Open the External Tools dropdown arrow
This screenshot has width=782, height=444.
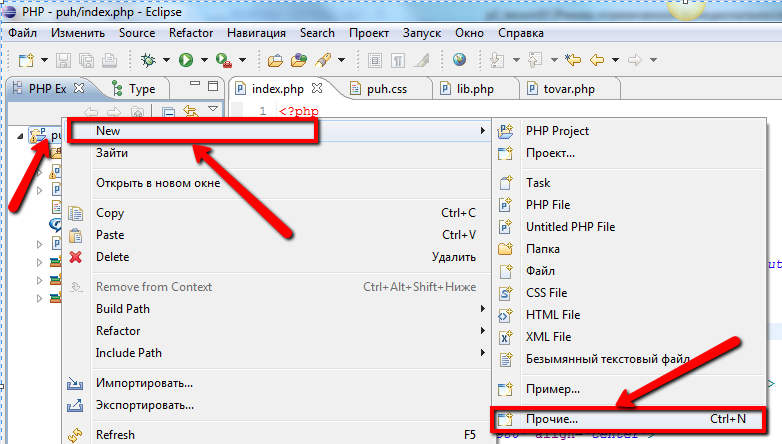(242, 60)
